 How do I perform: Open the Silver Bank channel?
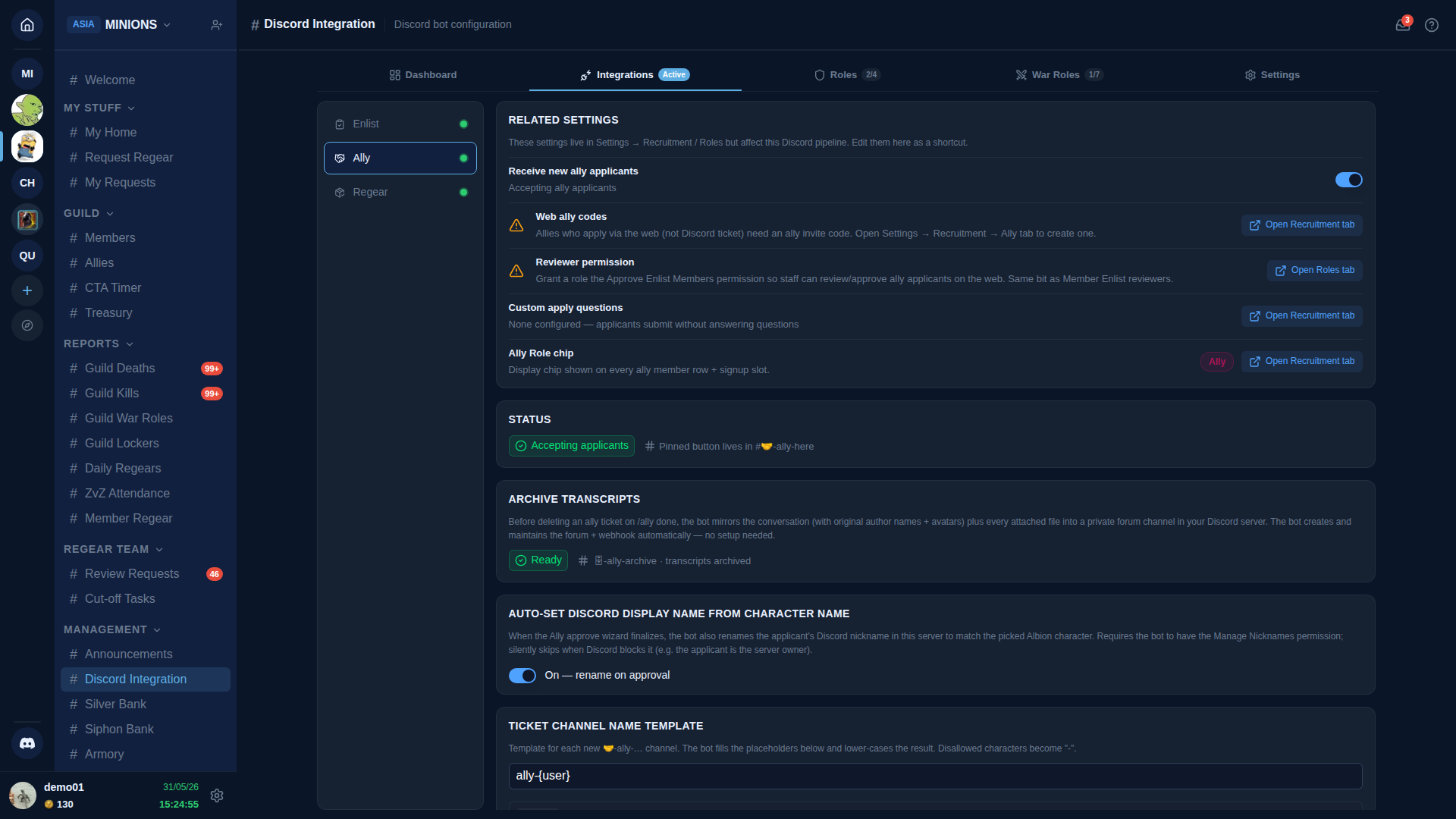click(x=146, y=704)
